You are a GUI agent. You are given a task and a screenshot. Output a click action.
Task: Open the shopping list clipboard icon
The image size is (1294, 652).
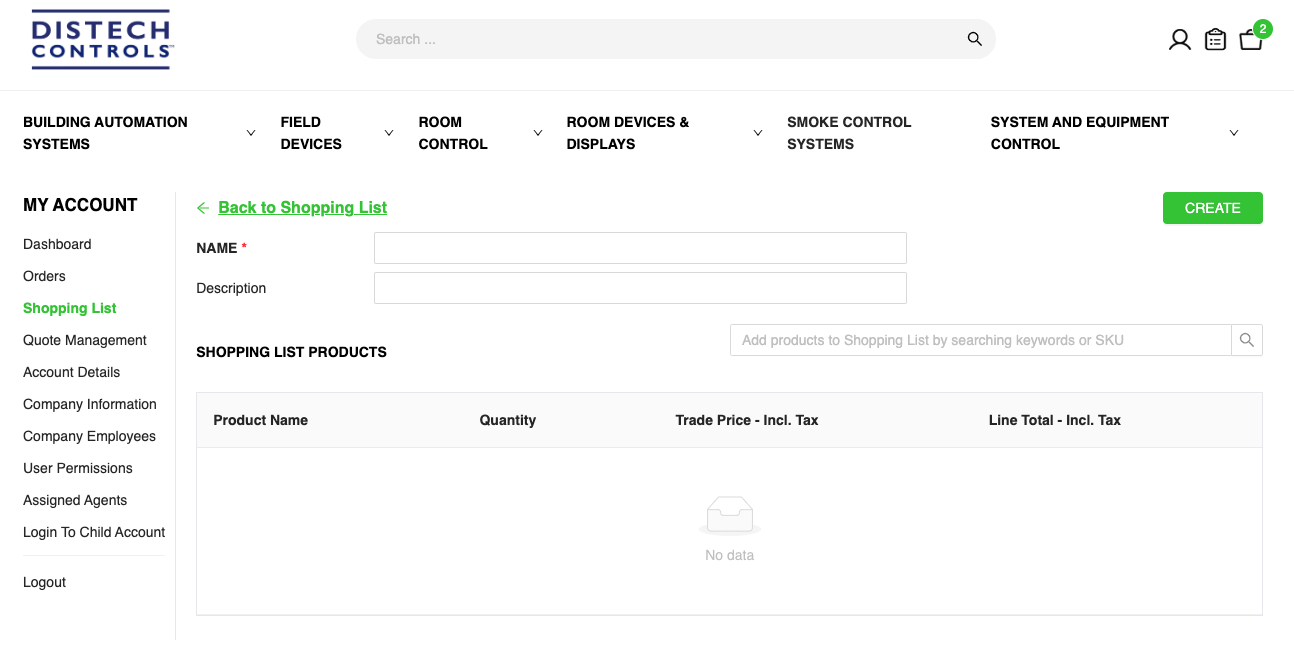pyautogui.click(x=1215, y=40)
